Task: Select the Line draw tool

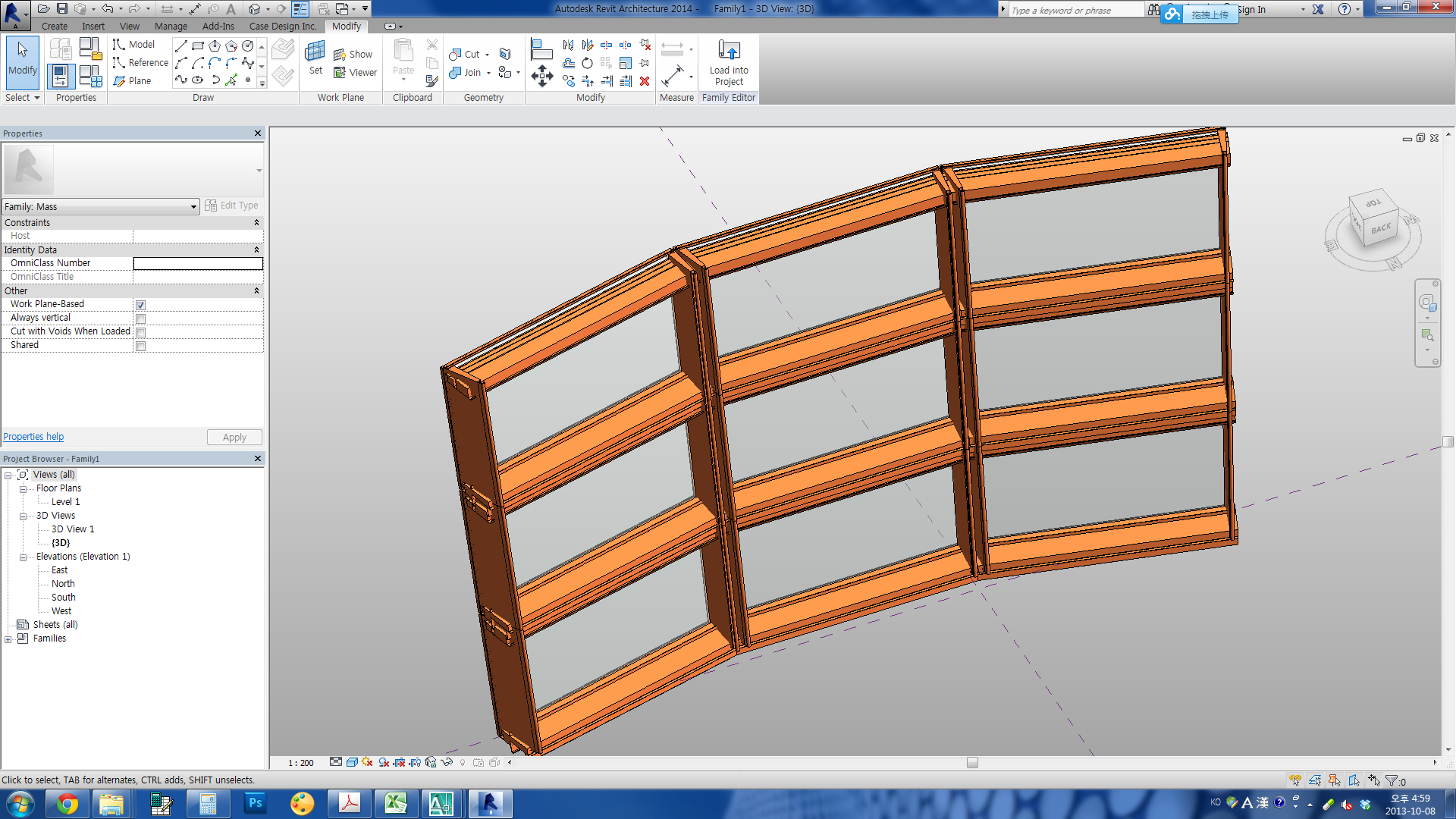Action: 181,46
